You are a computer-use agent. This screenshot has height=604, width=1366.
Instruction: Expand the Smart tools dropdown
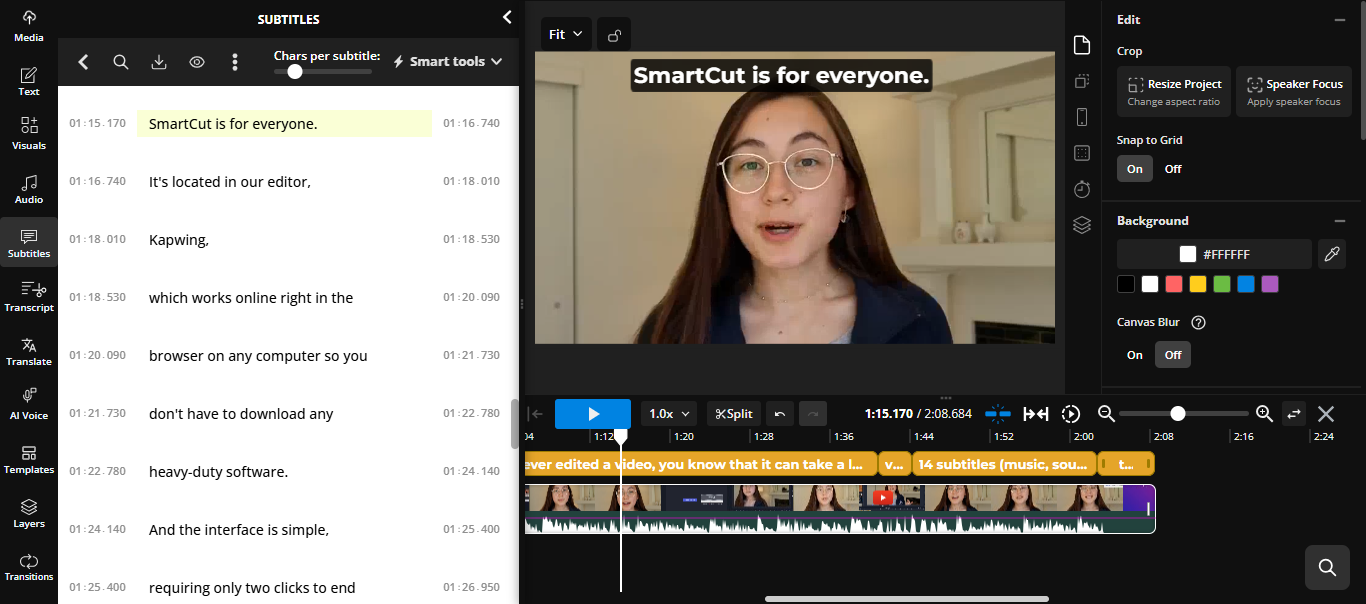click(447, 62)
